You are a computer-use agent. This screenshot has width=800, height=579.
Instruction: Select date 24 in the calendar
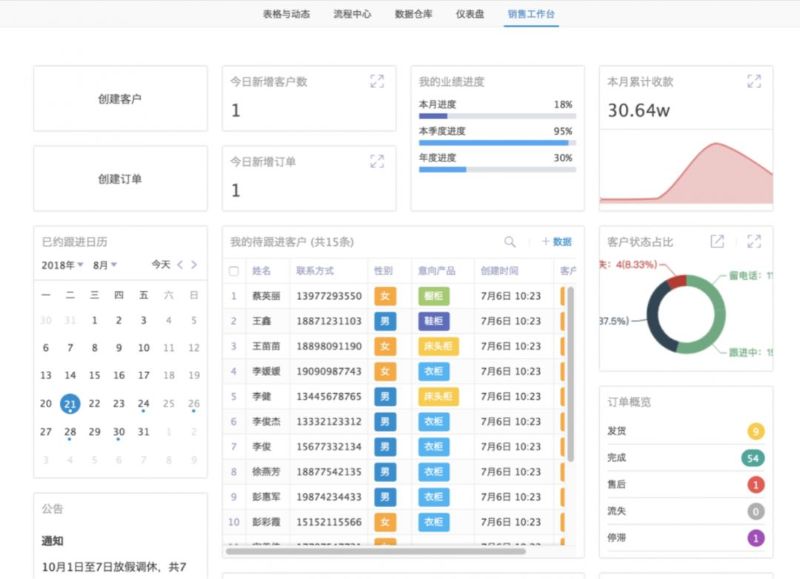coord(143,404)
